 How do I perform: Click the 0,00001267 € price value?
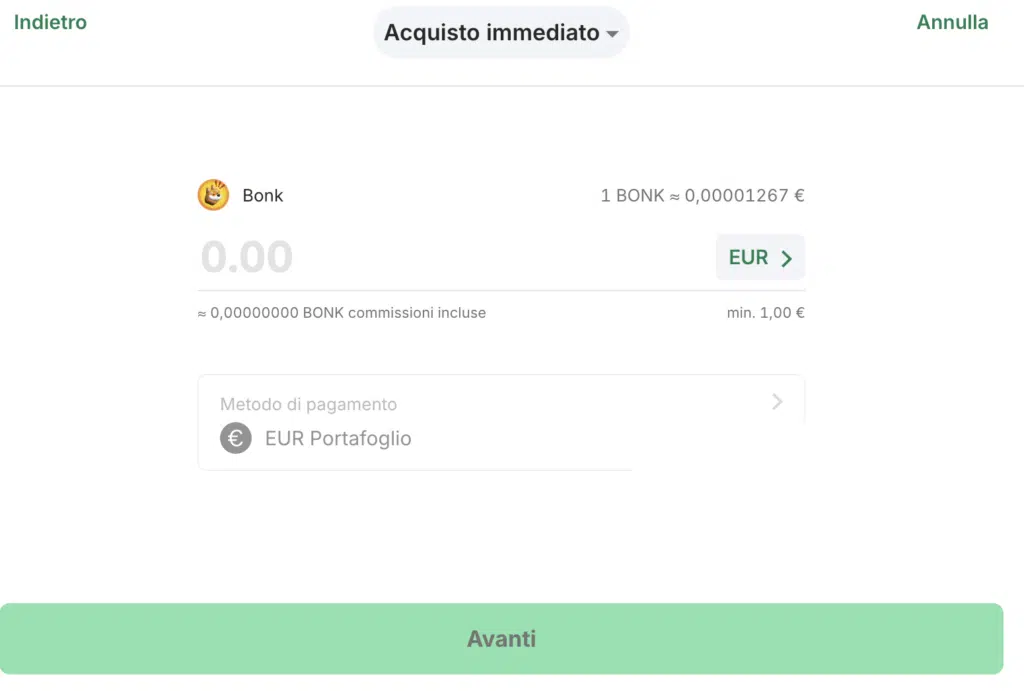pos(744,195)
